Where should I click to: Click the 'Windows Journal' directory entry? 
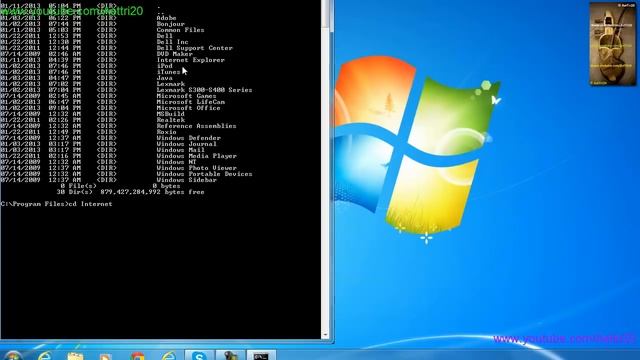tap(187, 144)
